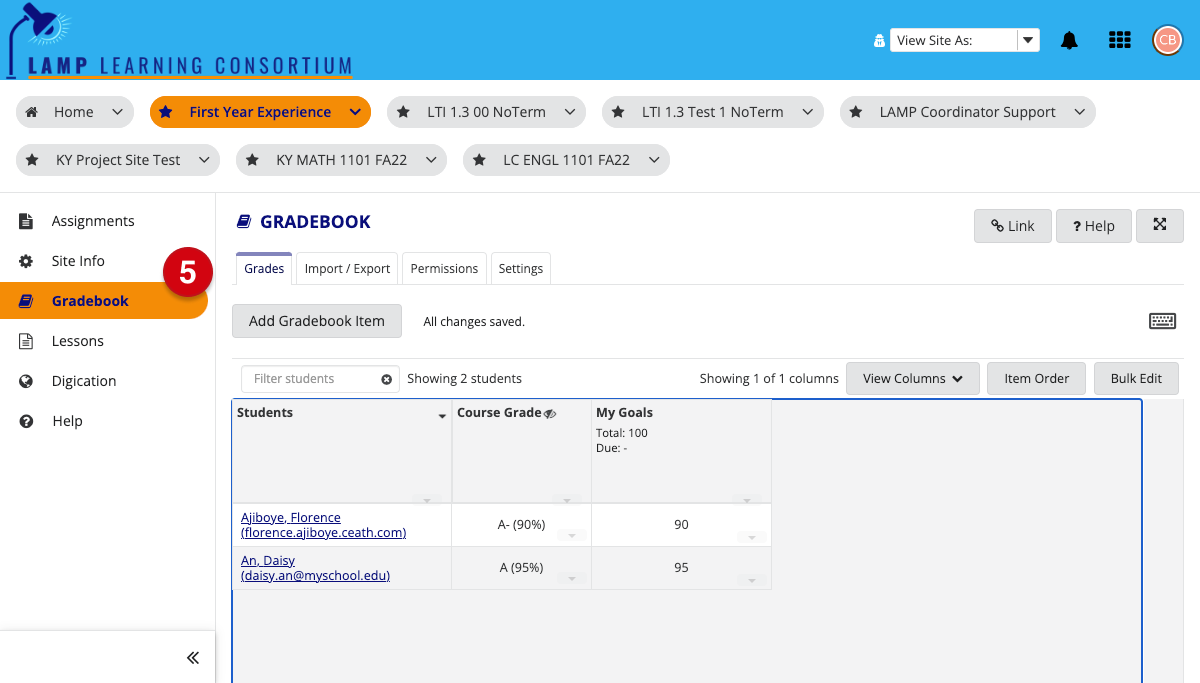This screenshot has height=683, width=1200.
Task: Click the star on First Year Experience
Action: point(166,112)
